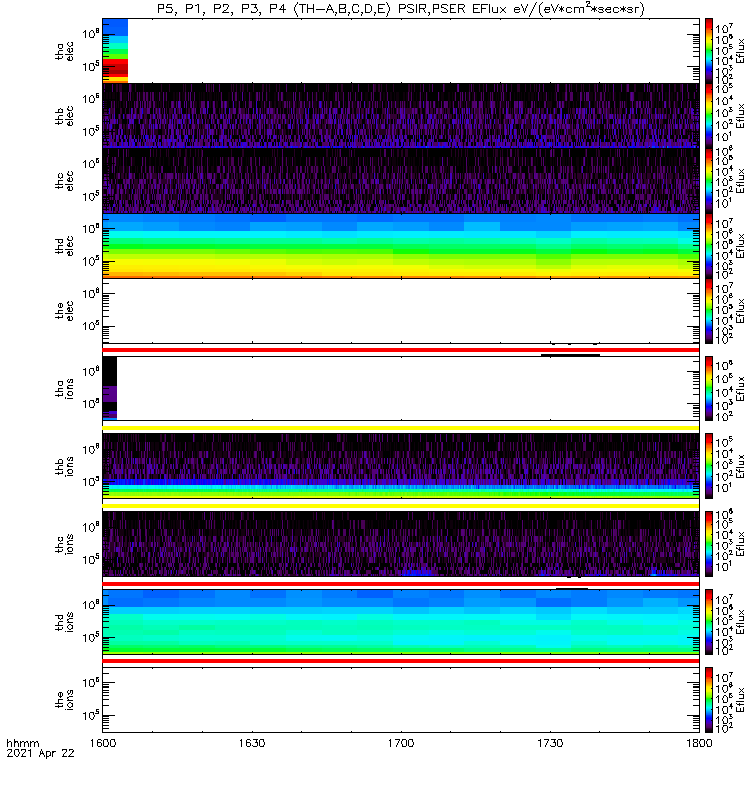750x800 pixels.
Task: Select the 'thd elec' y-axis label
Action: tap(64, 245)
